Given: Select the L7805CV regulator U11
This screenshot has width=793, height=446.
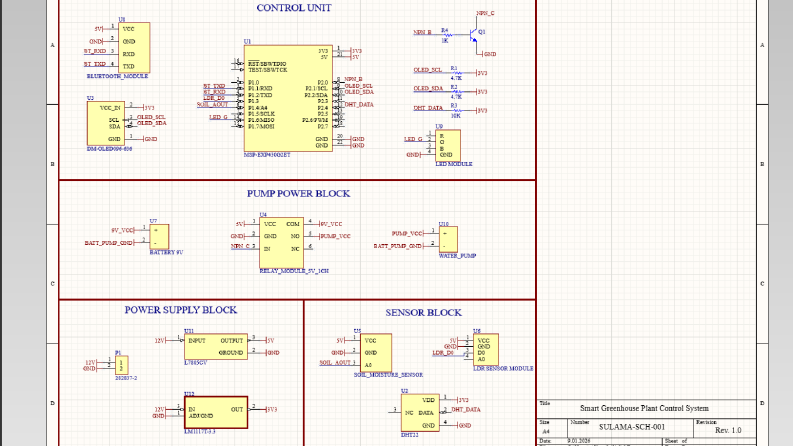Looking at the screenshot, I should click(216, 346).
